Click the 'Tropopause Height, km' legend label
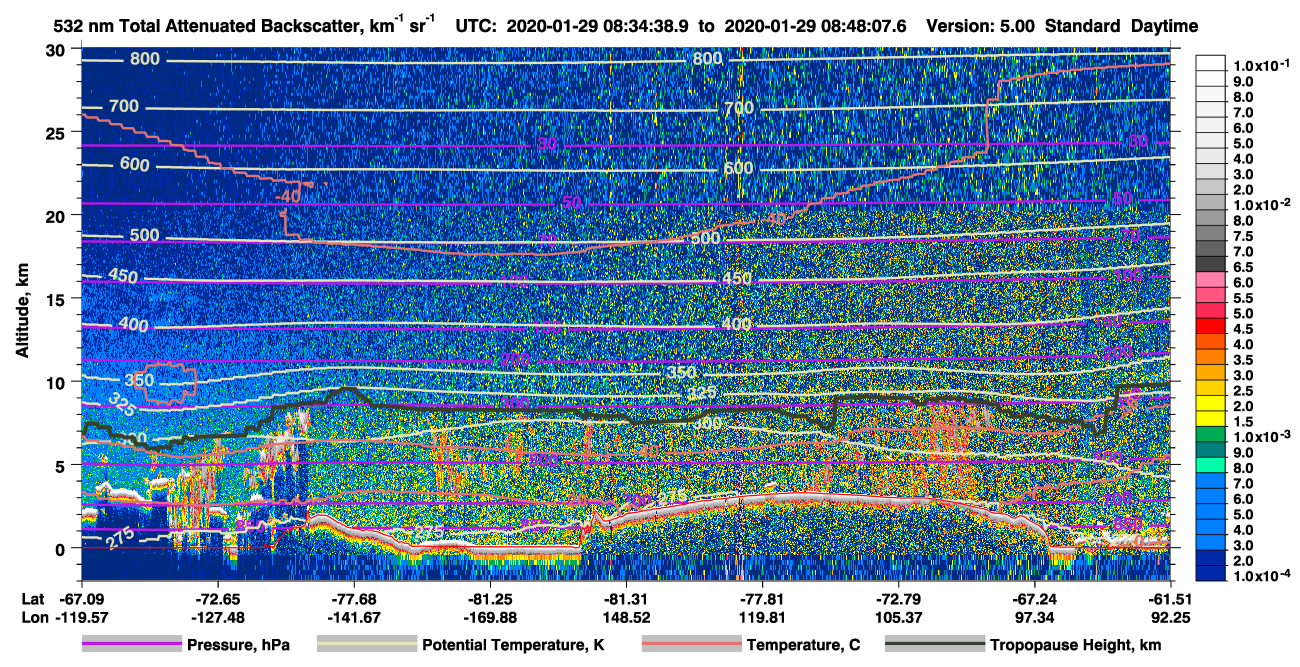This screenshot has height=667, width=1300. coord(1075,646)
